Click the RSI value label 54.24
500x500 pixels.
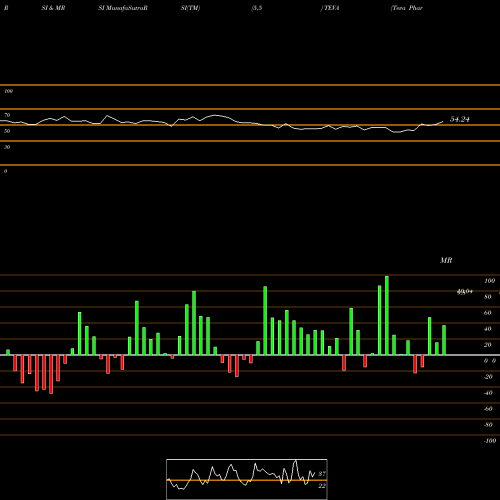click(x=460, y=119)
